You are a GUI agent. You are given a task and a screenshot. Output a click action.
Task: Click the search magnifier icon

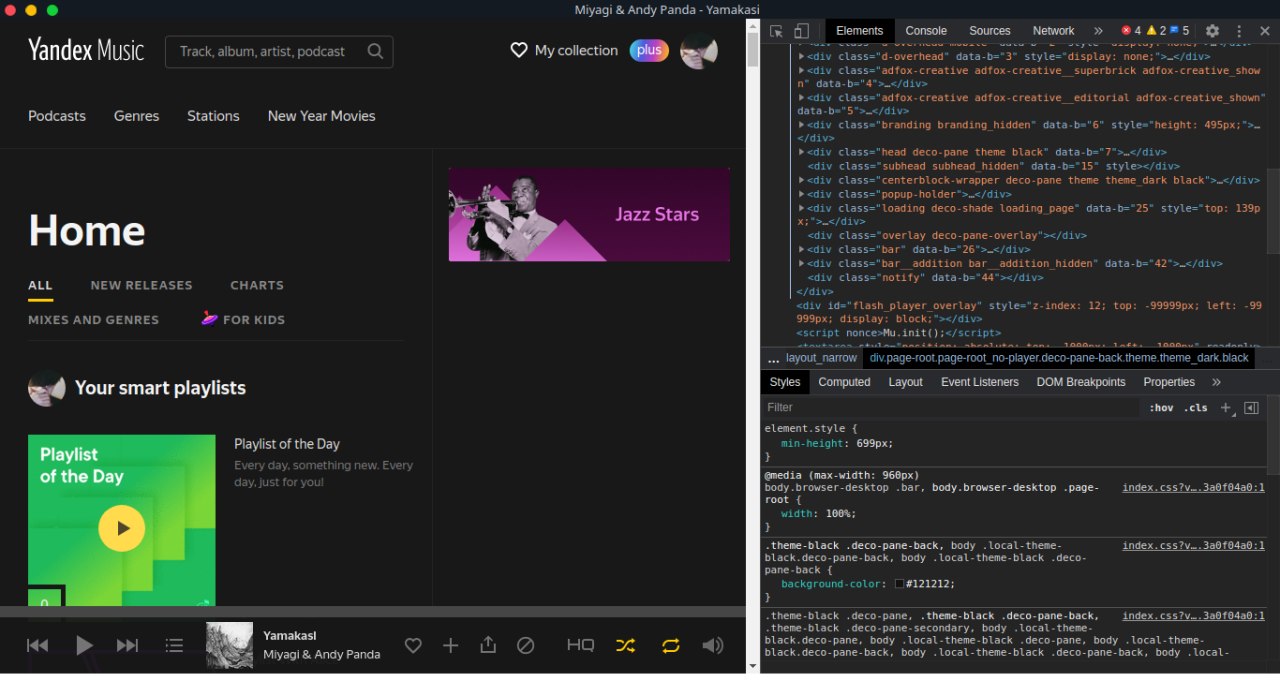coord(375,51)
